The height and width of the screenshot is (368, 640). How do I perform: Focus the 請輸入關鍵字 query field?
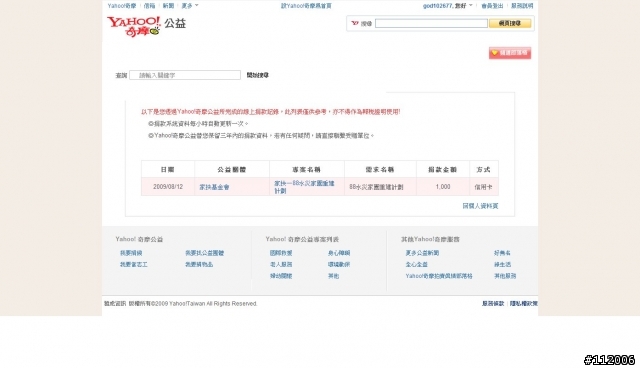pyautogui.click(x=185, y=75)
